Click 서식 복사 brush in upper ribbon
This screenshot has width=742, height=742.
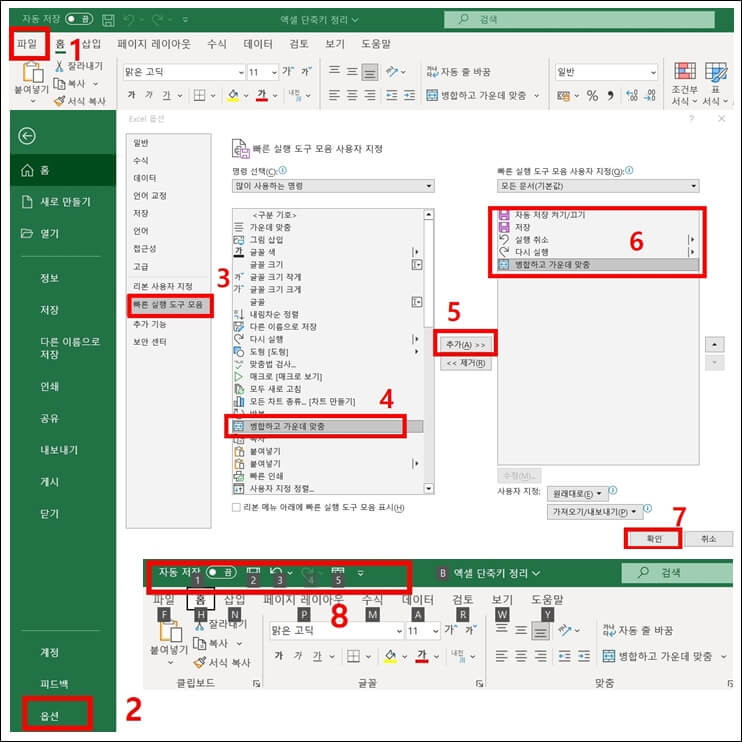pos(60,101)
